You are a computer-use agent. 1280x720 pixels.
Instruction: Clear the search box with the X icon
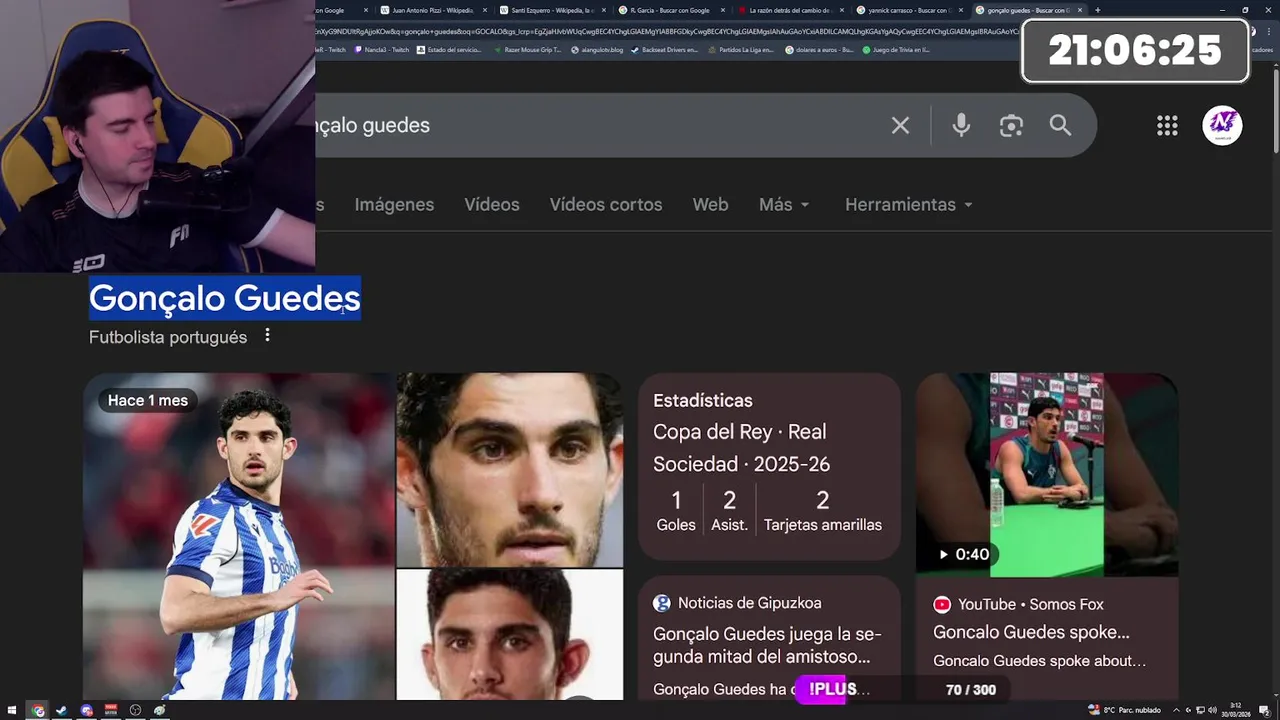(x=900, y=125)
